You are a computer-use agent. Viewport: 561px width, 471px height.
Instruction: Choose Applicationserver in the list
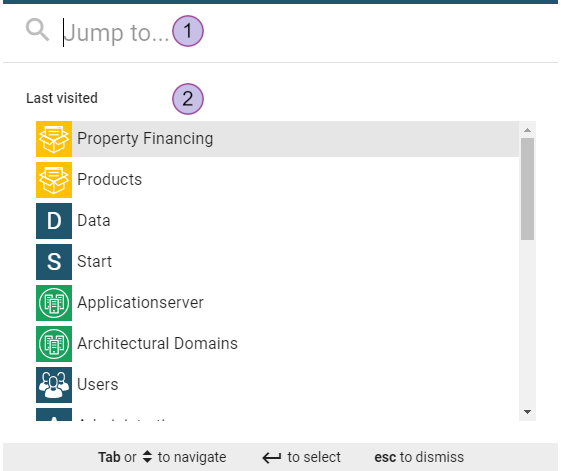tap(277, 303)
